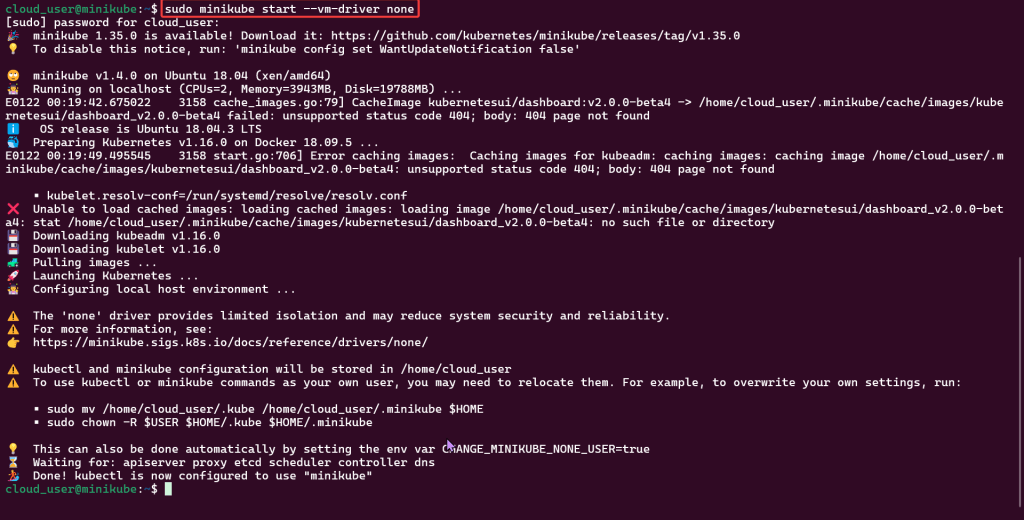This screenshot has width=1024, height=520.
Task: Click the red X error icon
Action: 13,209
